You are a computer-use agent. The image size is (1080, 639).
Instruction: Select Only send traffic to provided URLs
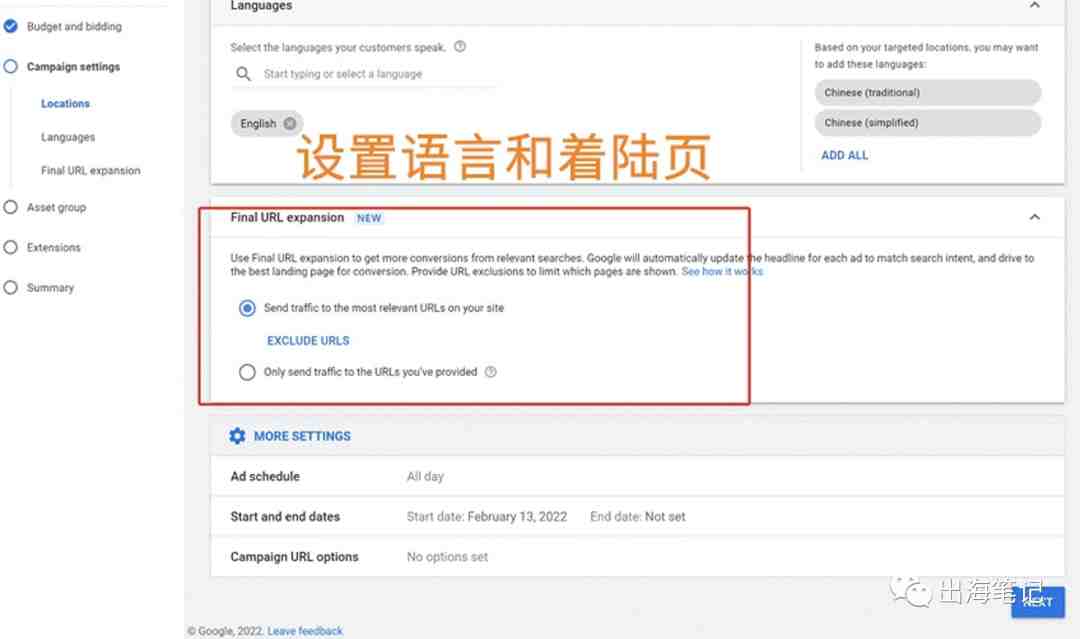point(247,372)
